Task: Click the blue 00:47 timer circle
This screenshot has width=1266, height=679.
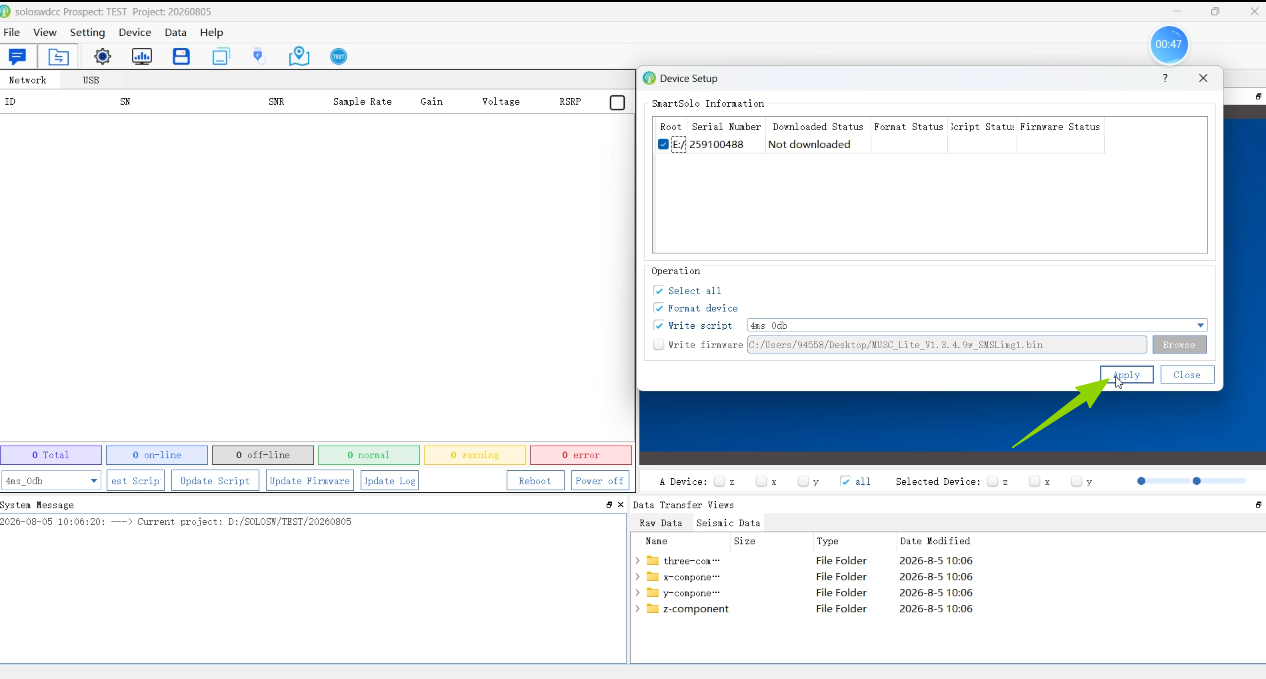Action: [x=1168, y=44]
